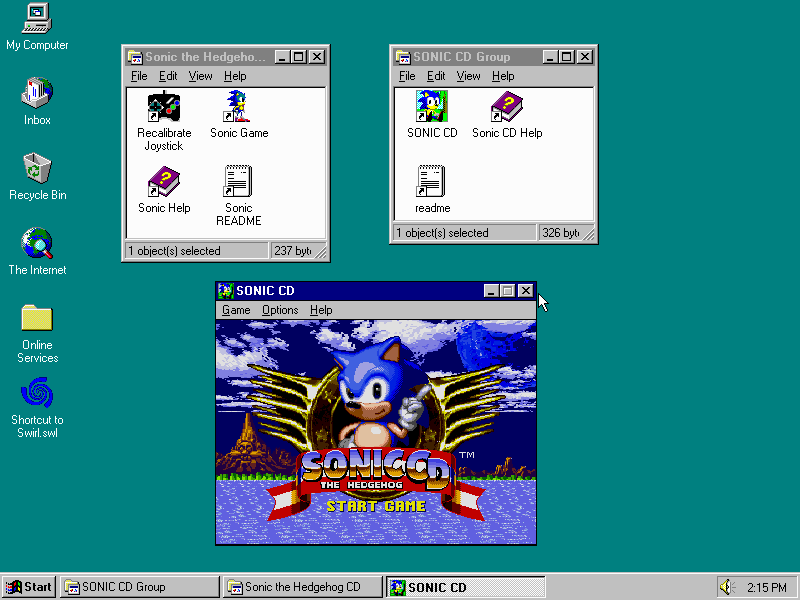The height and width of the screenshot is (600, 800).
Task: Select the Sonic Help book icon
Action: tap(164, 181)
